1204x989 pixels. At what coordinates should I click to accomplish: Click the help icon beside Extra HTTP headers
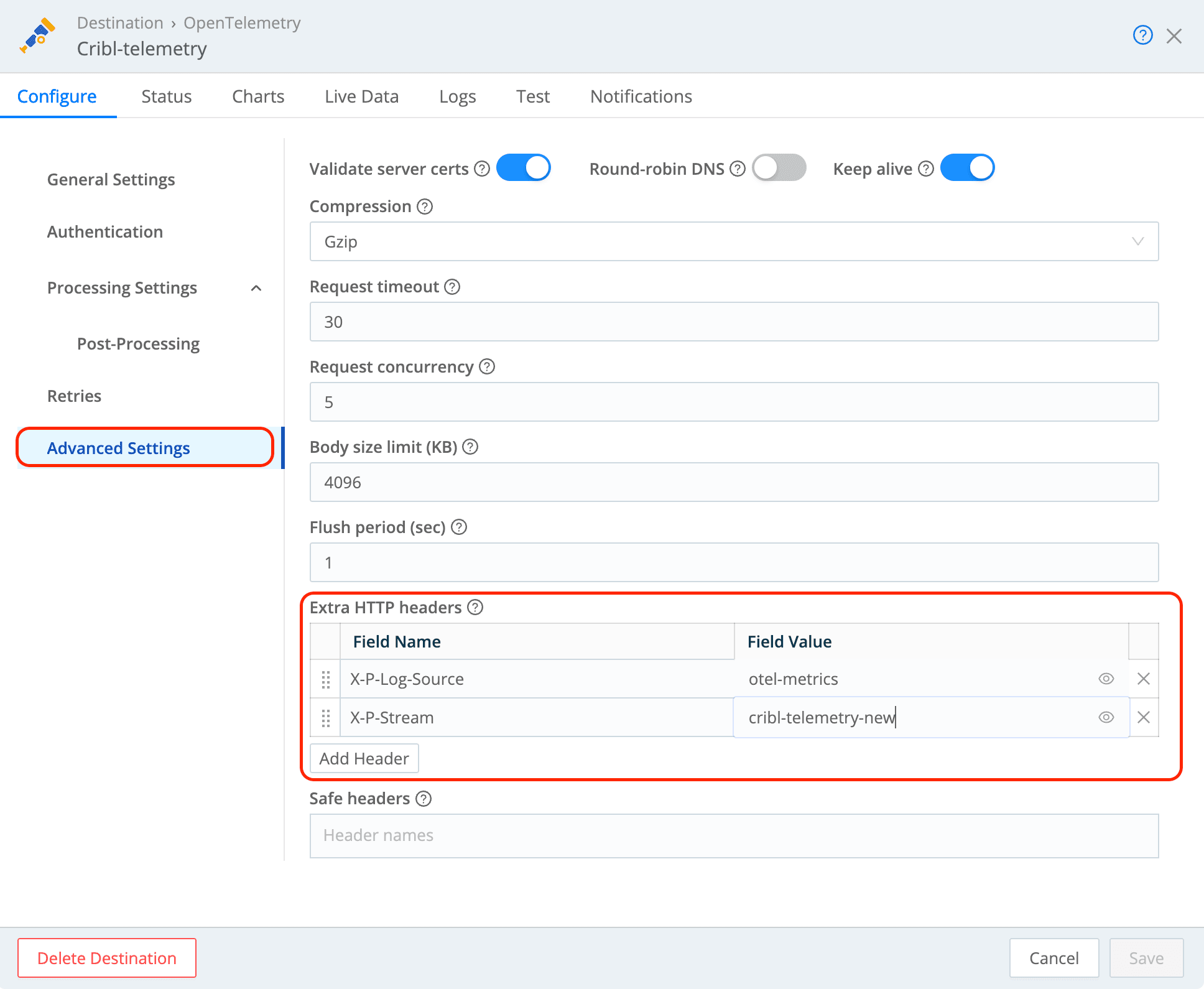475,607
